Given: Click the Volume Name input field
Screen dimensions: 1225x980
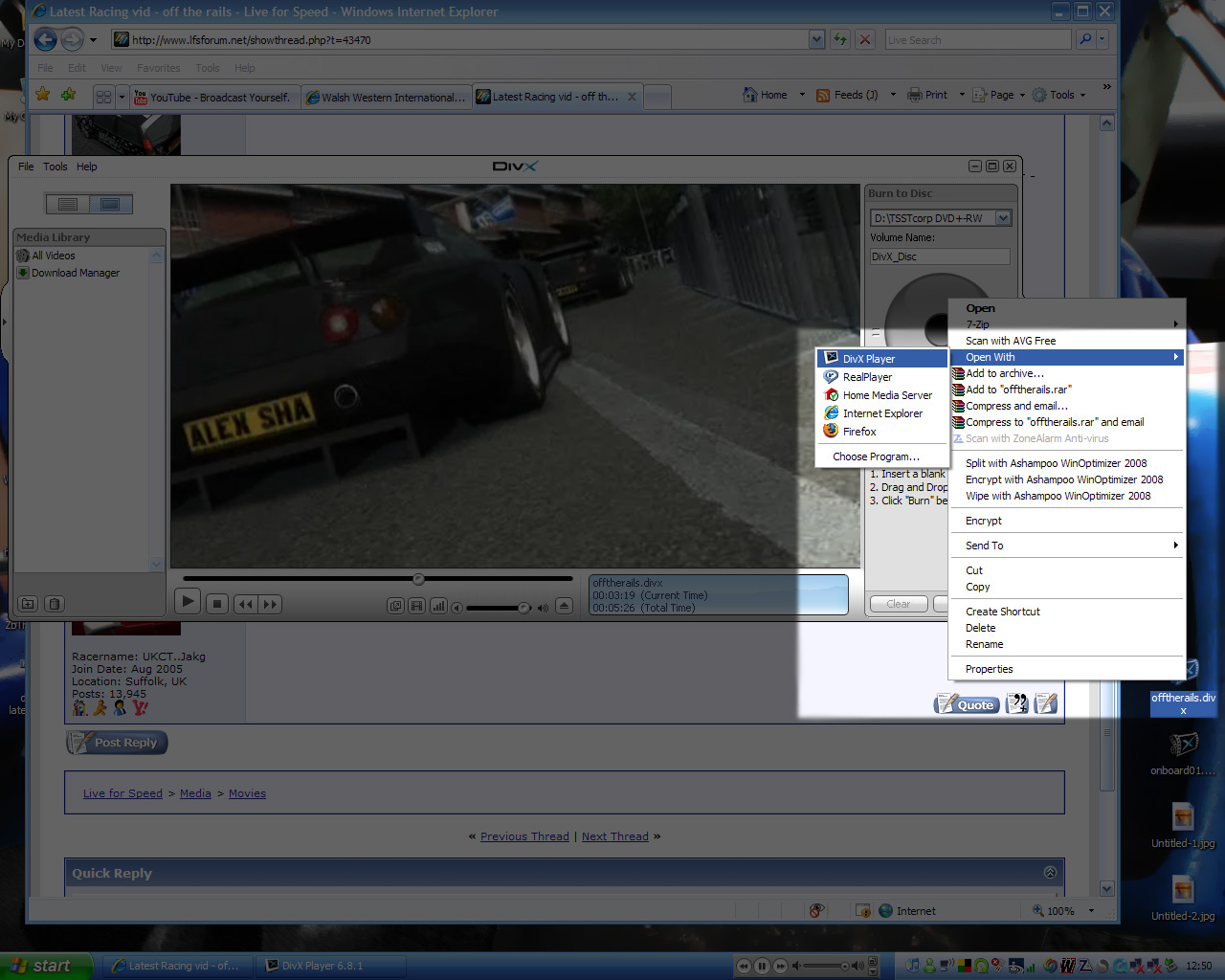Looking at the screenshot, I should [940, 256].
